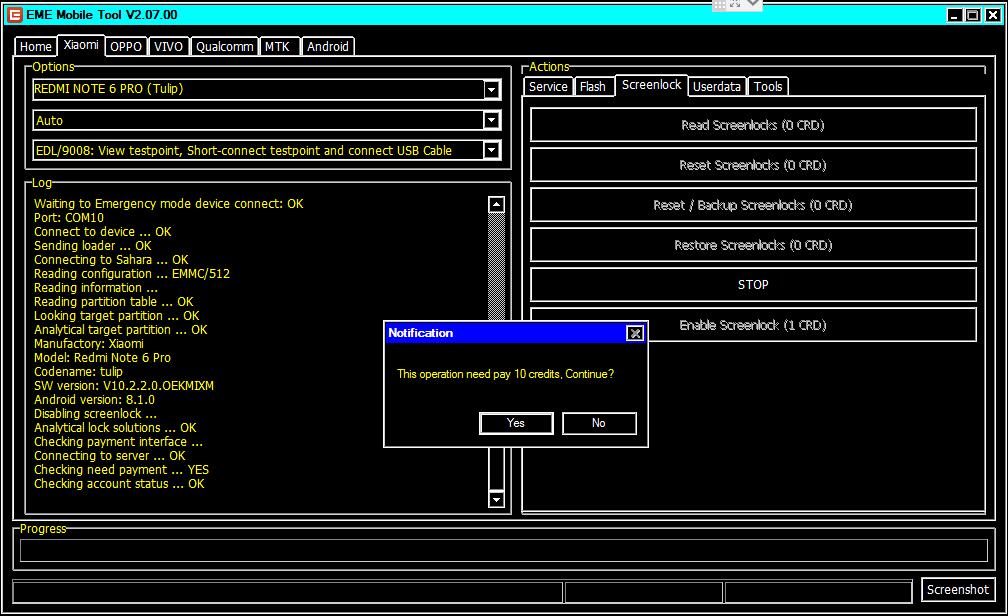Click 'Disabling screenlock ...' log line

click(95, 413)
